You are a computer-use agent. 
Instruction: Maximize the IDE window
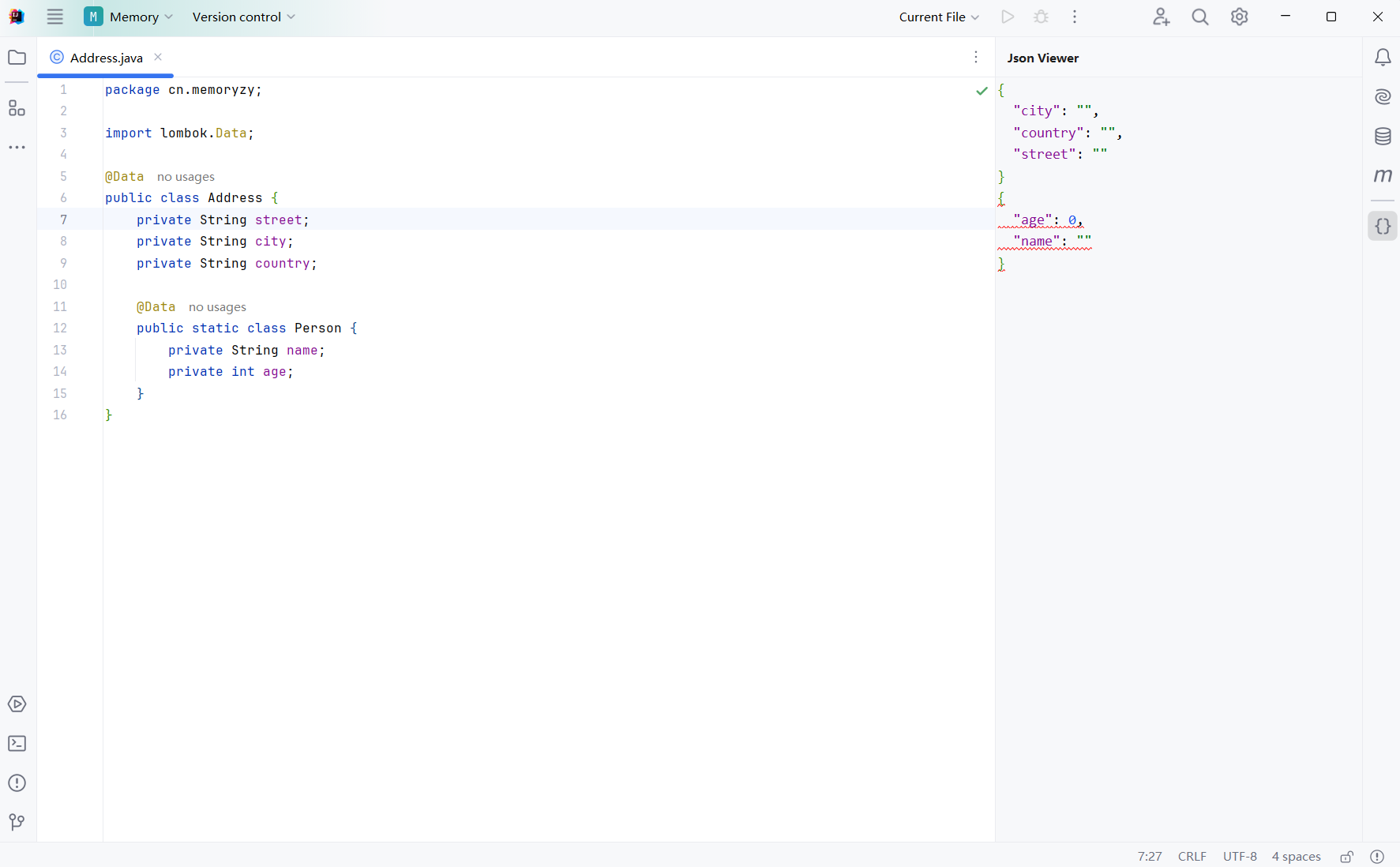tap(1331, 17)
